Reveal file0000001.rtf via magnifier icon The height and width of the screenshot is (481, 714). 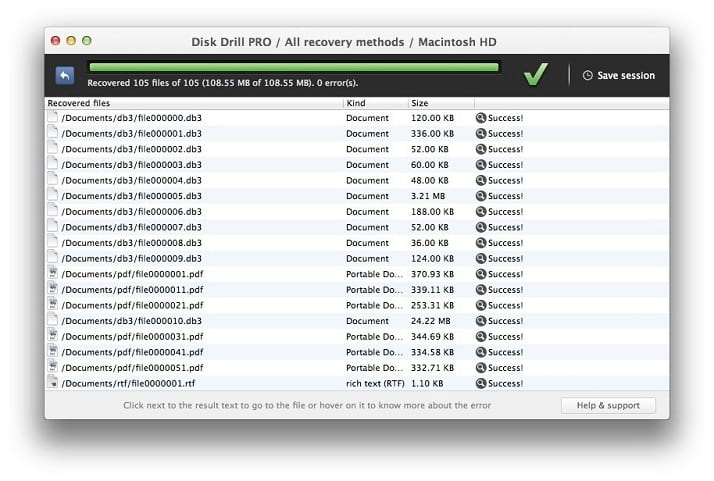[481, 384]
